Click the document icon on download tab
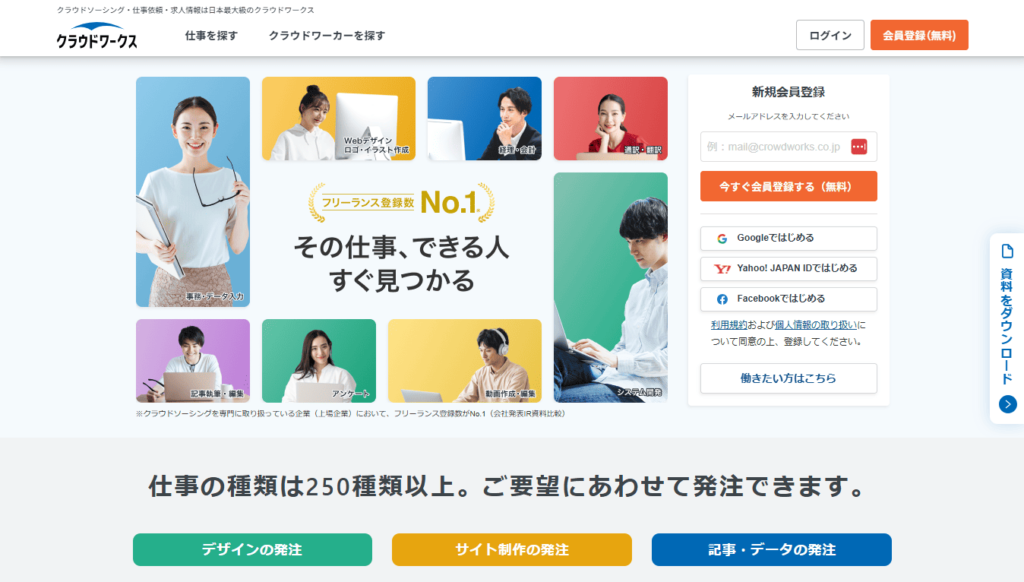The width and height of the screenshot is (1024, 582). tap(1007, 251)
